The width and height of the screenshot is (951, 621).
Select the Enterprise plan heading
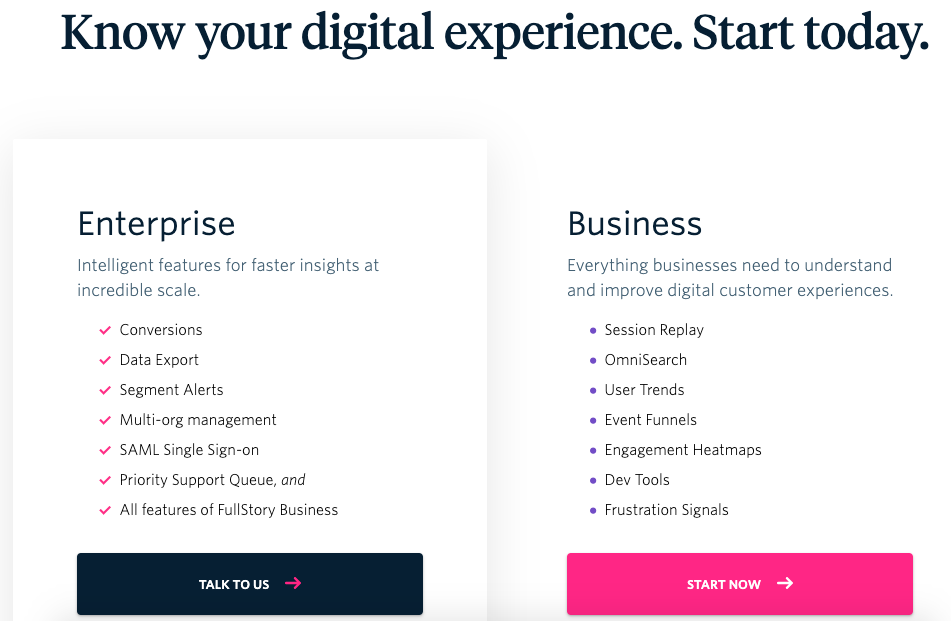pos(156,224)
